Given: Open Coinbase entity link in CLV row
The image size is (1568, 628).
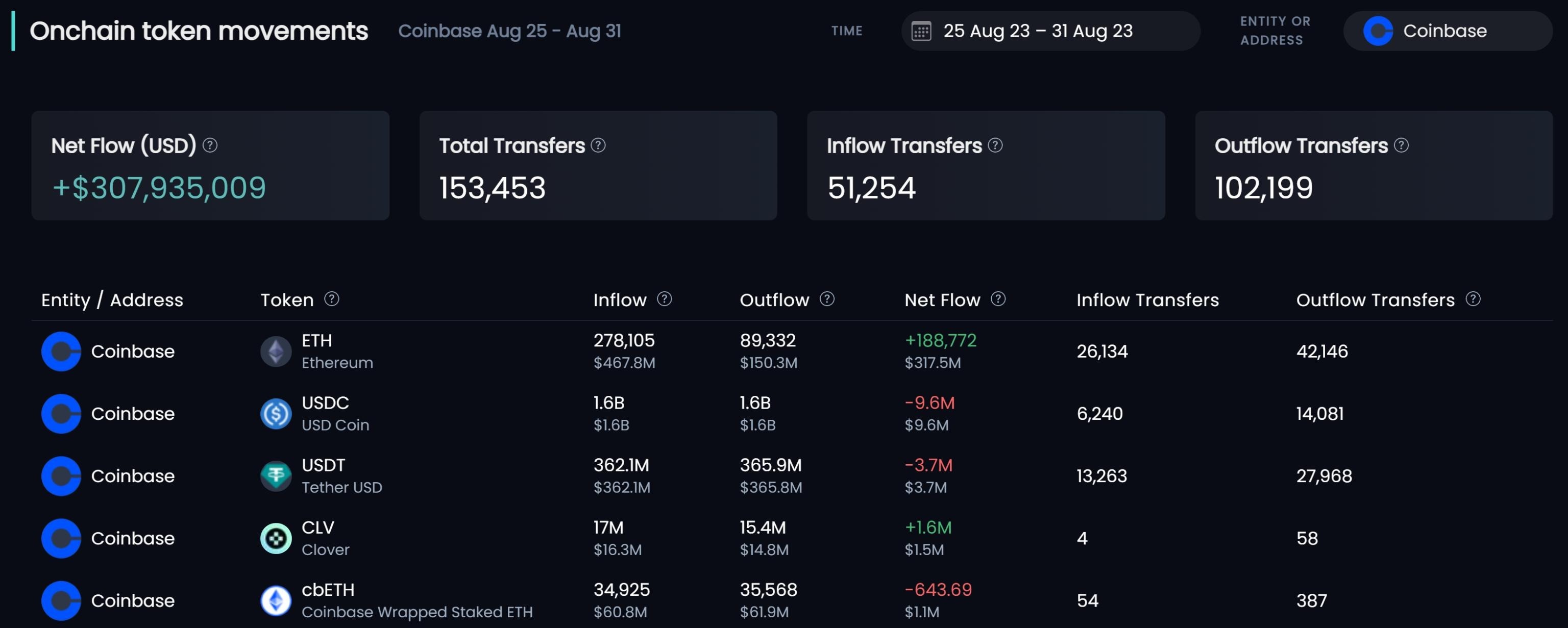Looking at the screenshot, I should 133,539.
